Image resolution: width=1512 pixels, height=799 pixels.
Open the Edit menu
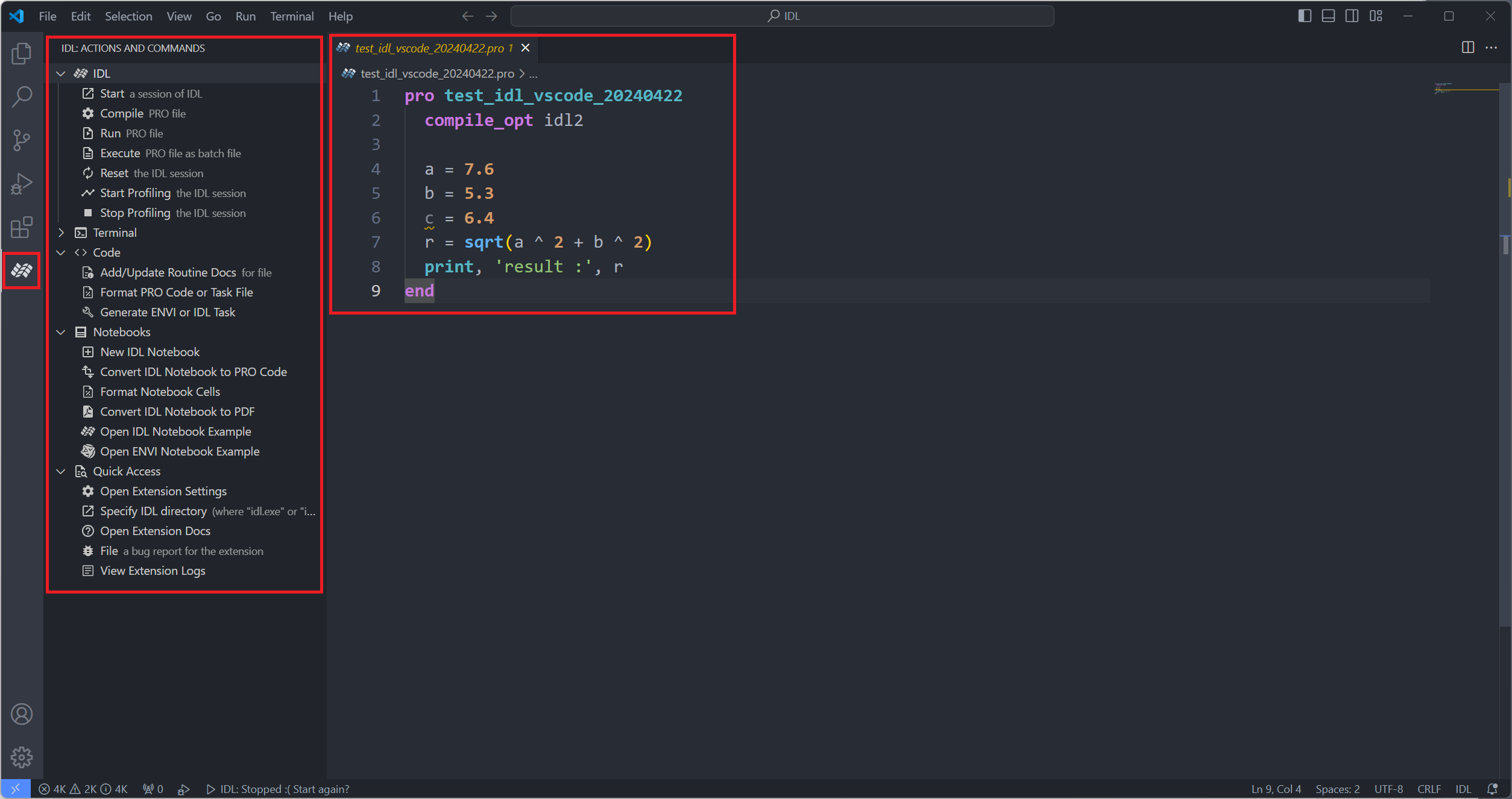pos(81,16)
